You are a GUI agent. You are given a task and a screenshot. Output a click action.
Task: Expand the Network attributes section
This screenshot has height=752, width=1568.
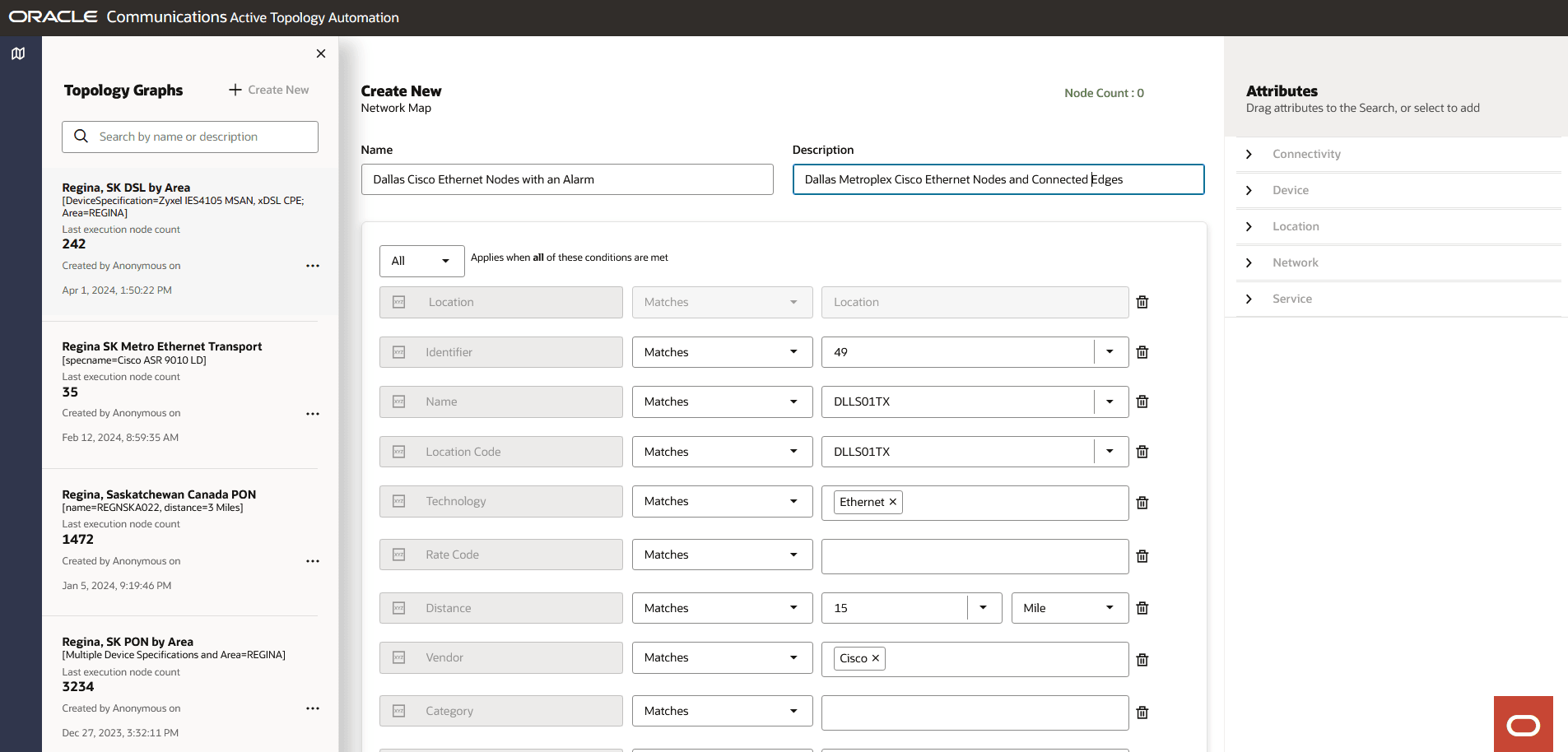pos(1248,262)
